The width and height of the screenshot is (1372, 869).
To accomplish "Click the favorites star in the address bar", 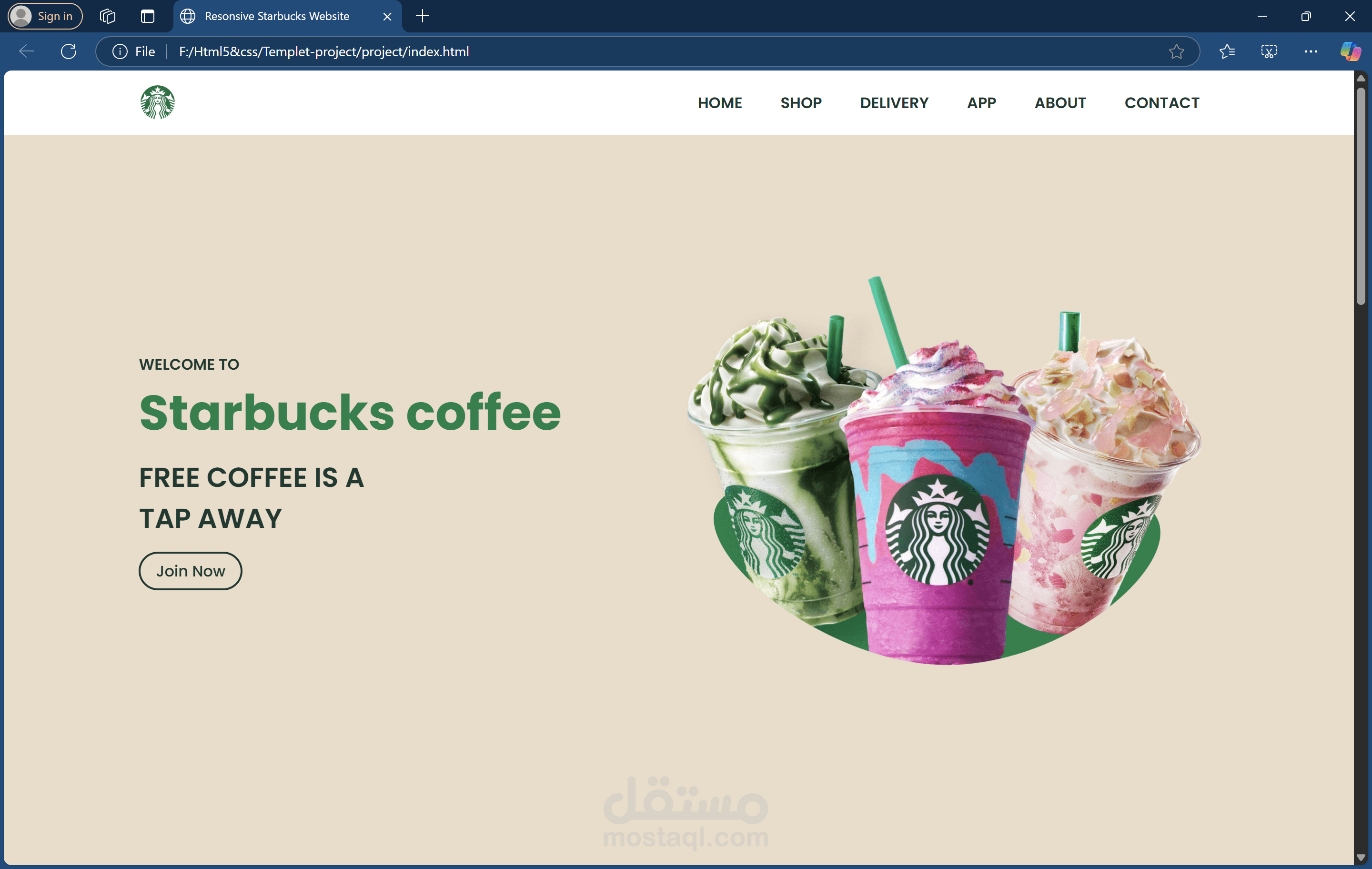I will tap(1177, 51).
